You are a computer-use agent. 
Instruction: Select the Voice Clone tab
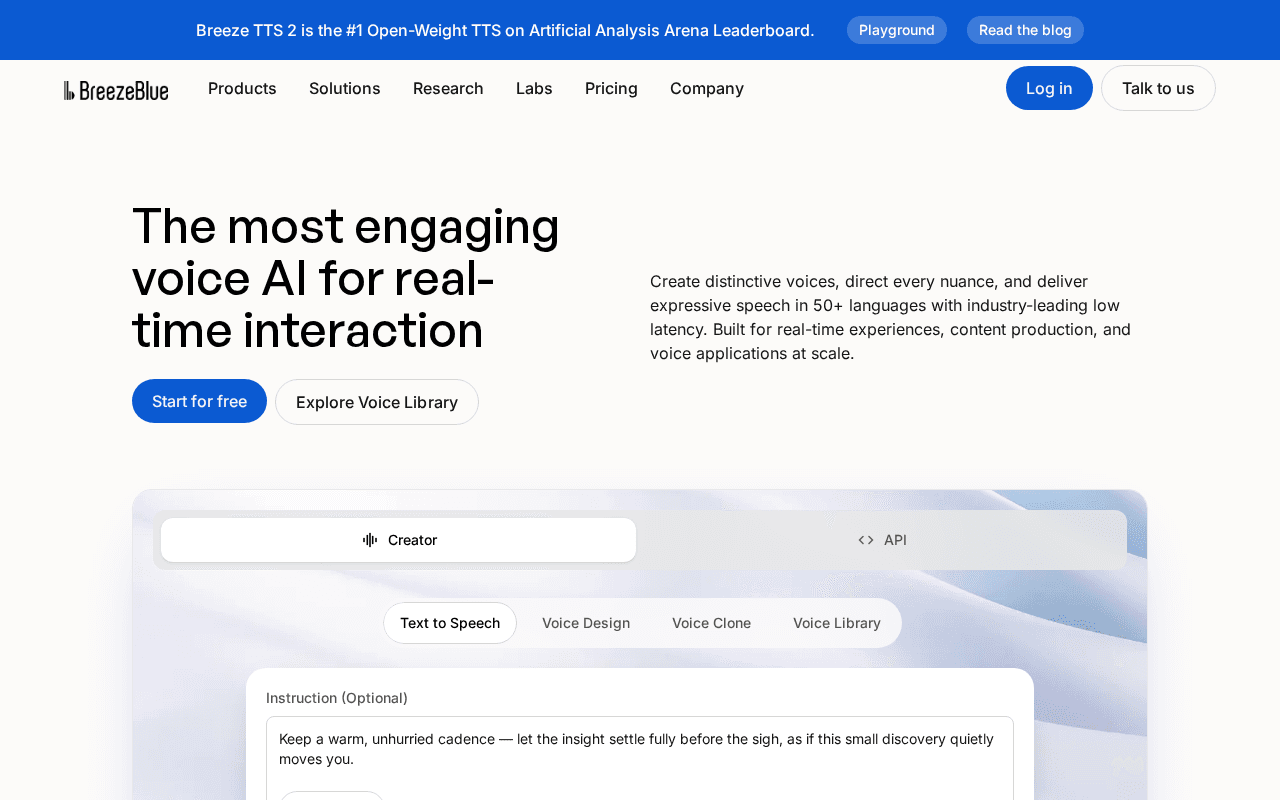711,623
